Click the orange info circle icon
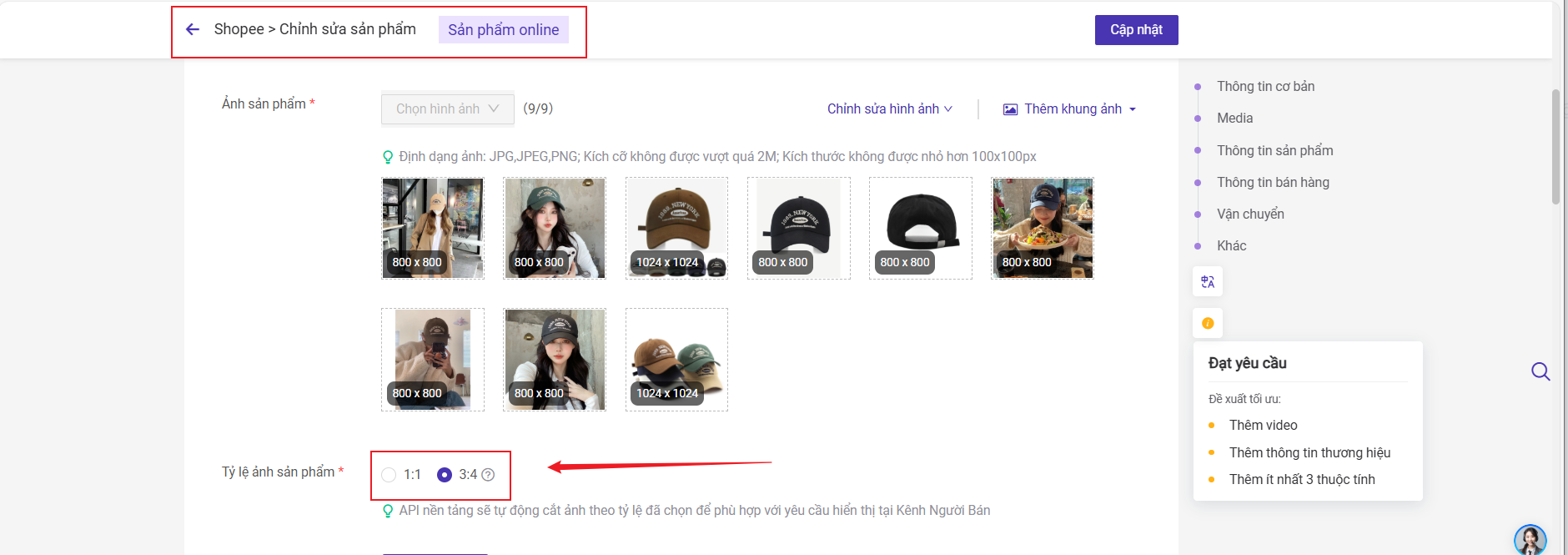 (x=1208, y=323)
